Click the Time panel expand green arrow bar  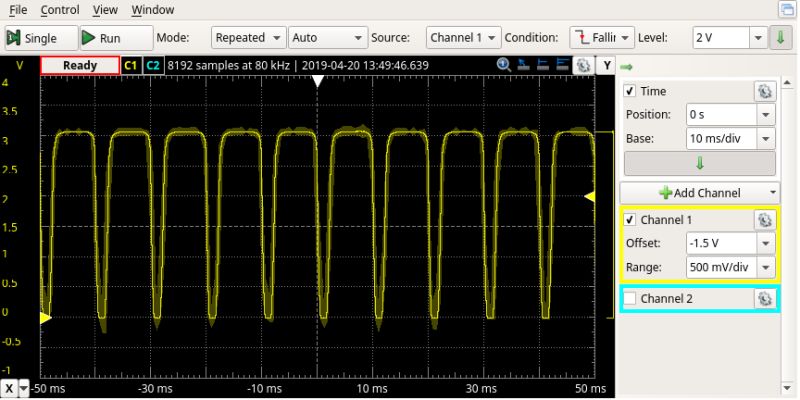pyautogui.click(x=699, y=163)
